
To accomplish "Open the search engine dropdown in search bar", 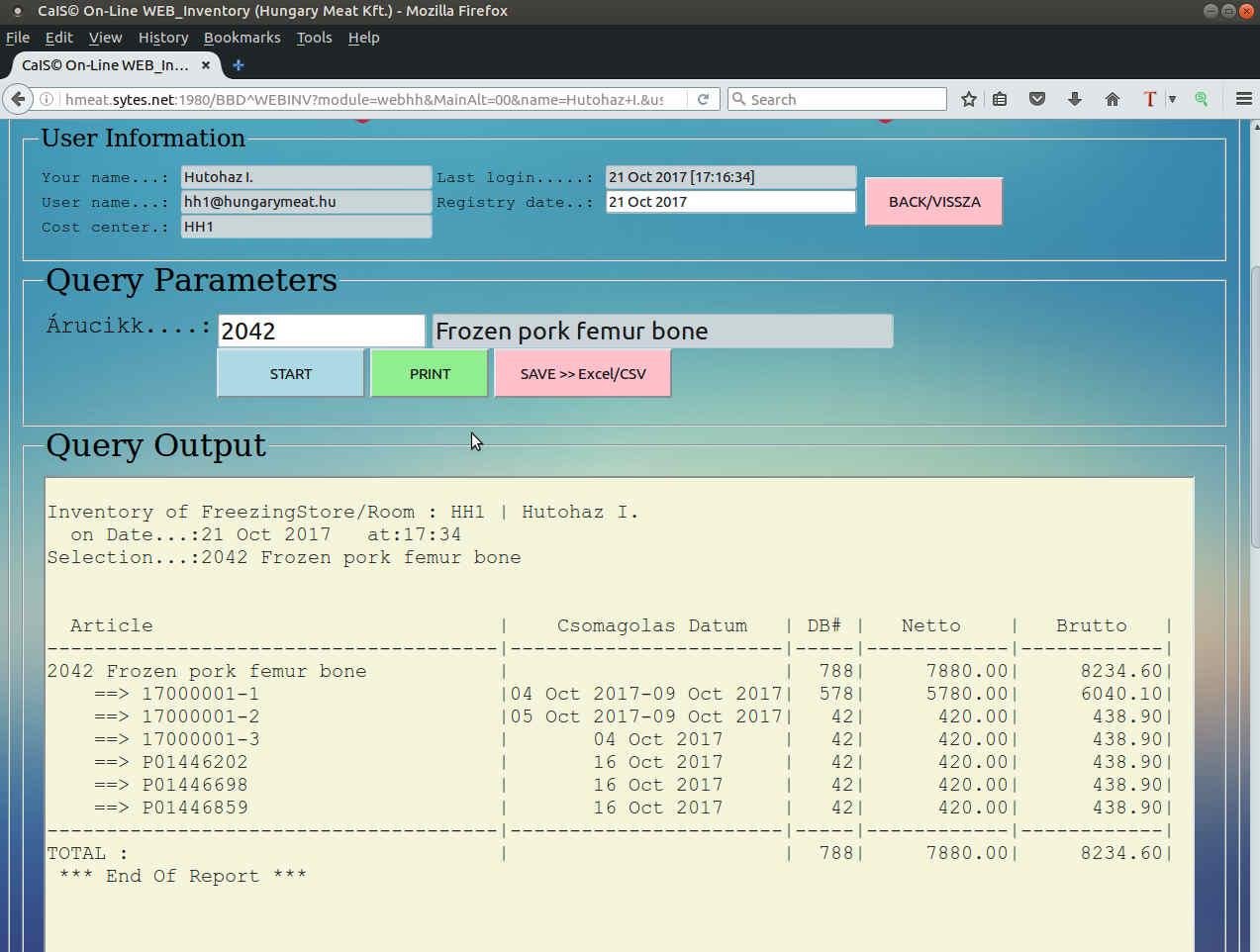I will point(739,99).
